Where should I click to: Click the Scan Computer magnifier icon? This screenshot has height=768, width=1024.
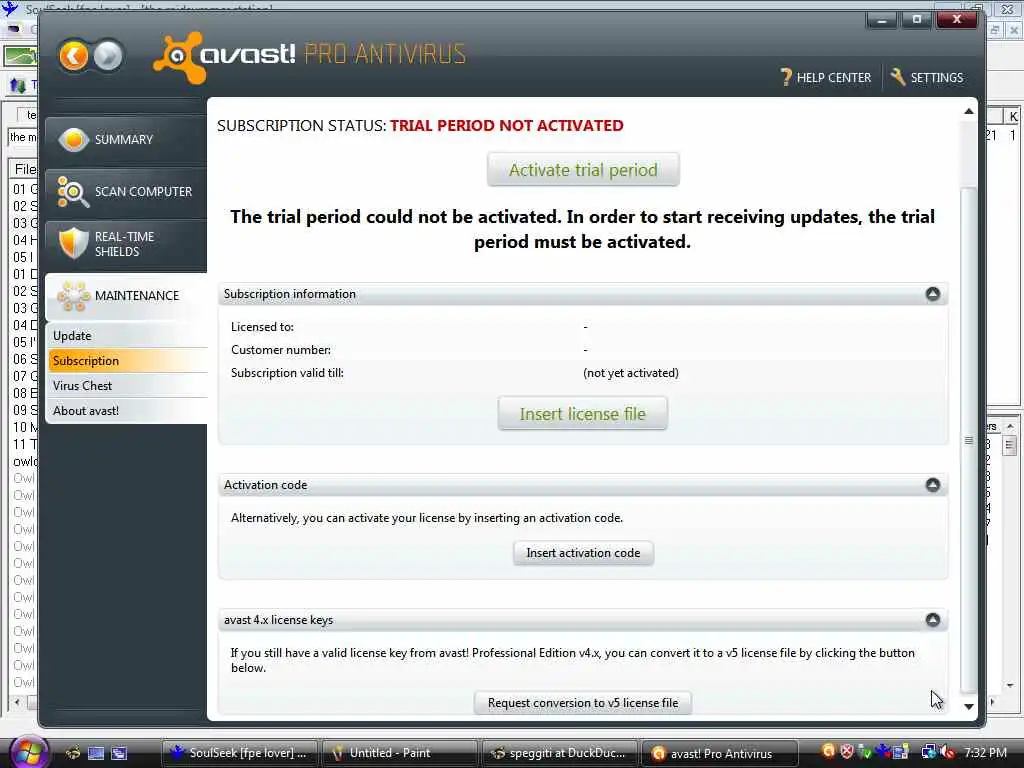tap(72, 192)
